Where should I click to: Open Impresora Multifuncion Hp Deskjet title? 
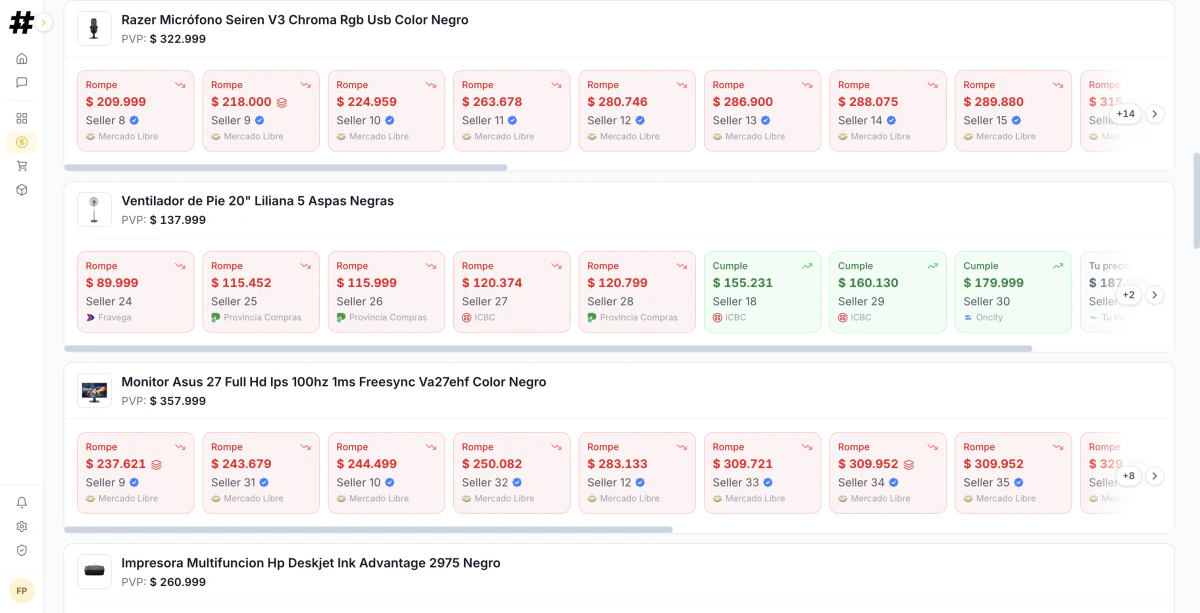point(311,563)
